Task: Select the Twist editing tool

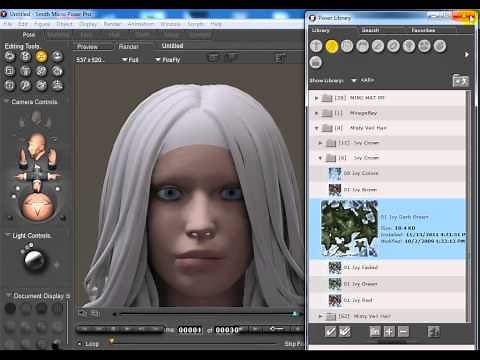Action: click(26, 57)
